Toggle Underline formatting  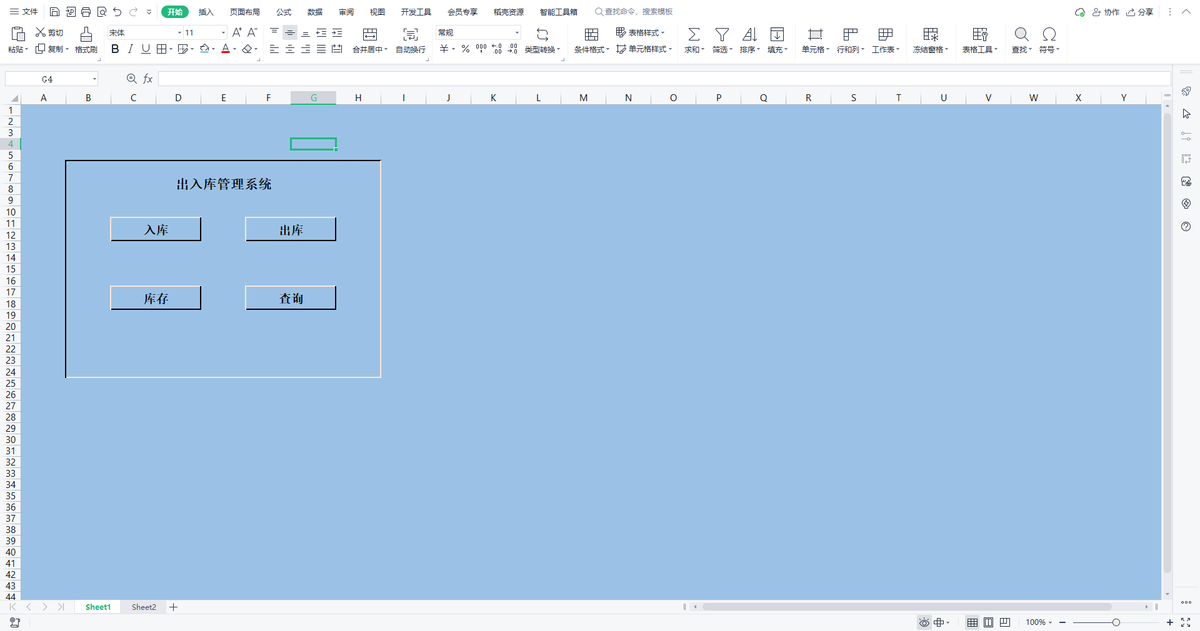coord(146,48)
